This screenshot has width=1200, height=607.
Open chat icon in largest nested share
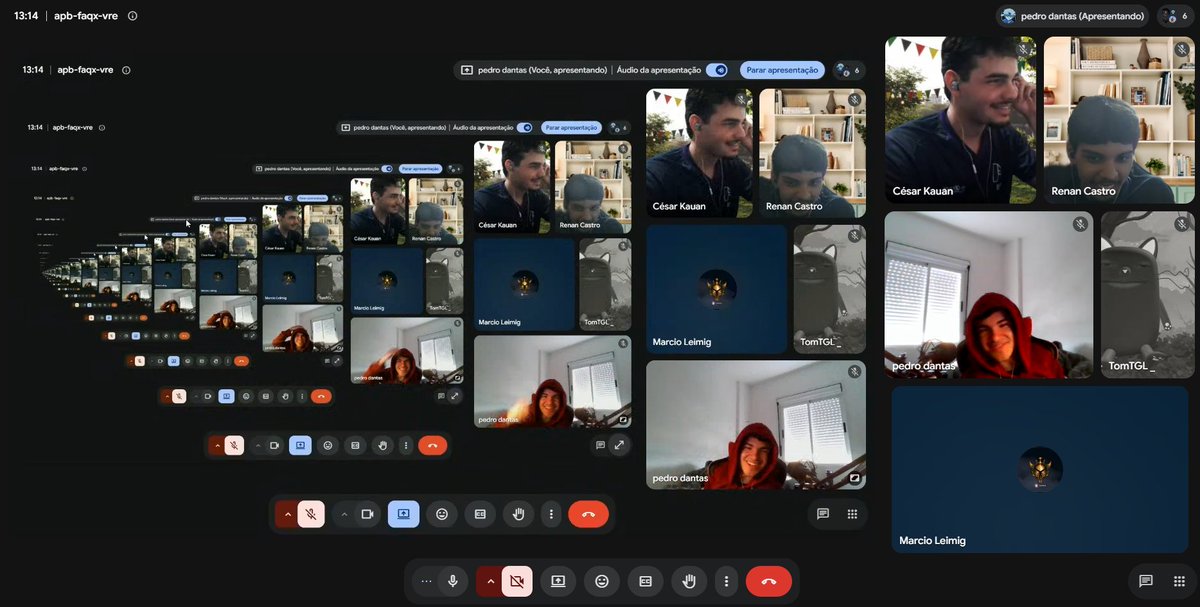(823, 514)
